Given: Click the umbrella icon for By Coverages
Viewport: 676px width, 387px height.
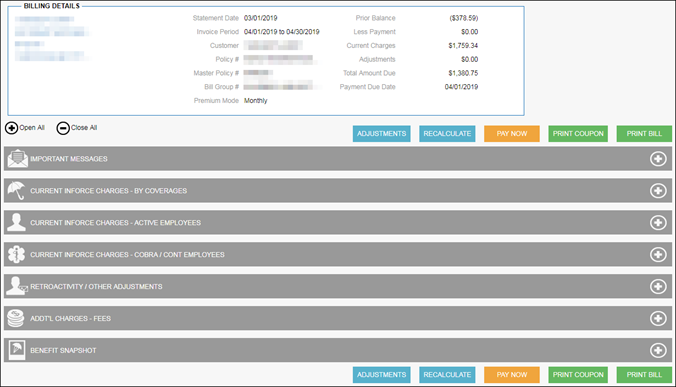Looking at the screenshot, I should coord(16,190).
